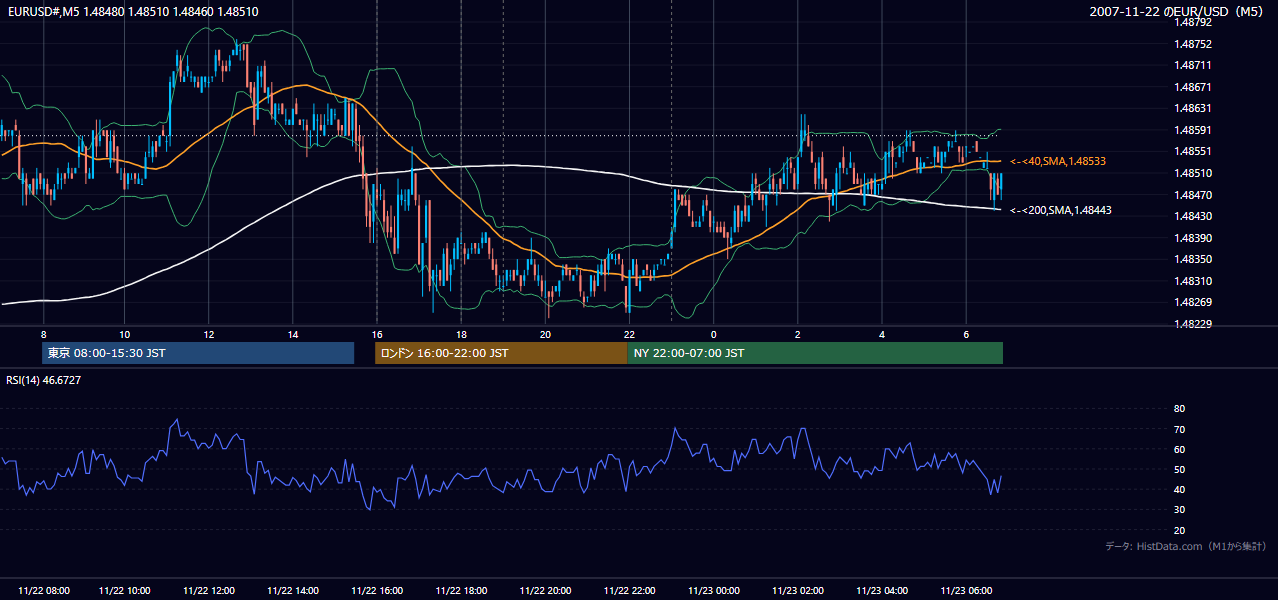Click hour tick 14 under the price chart

click(293, 333)
